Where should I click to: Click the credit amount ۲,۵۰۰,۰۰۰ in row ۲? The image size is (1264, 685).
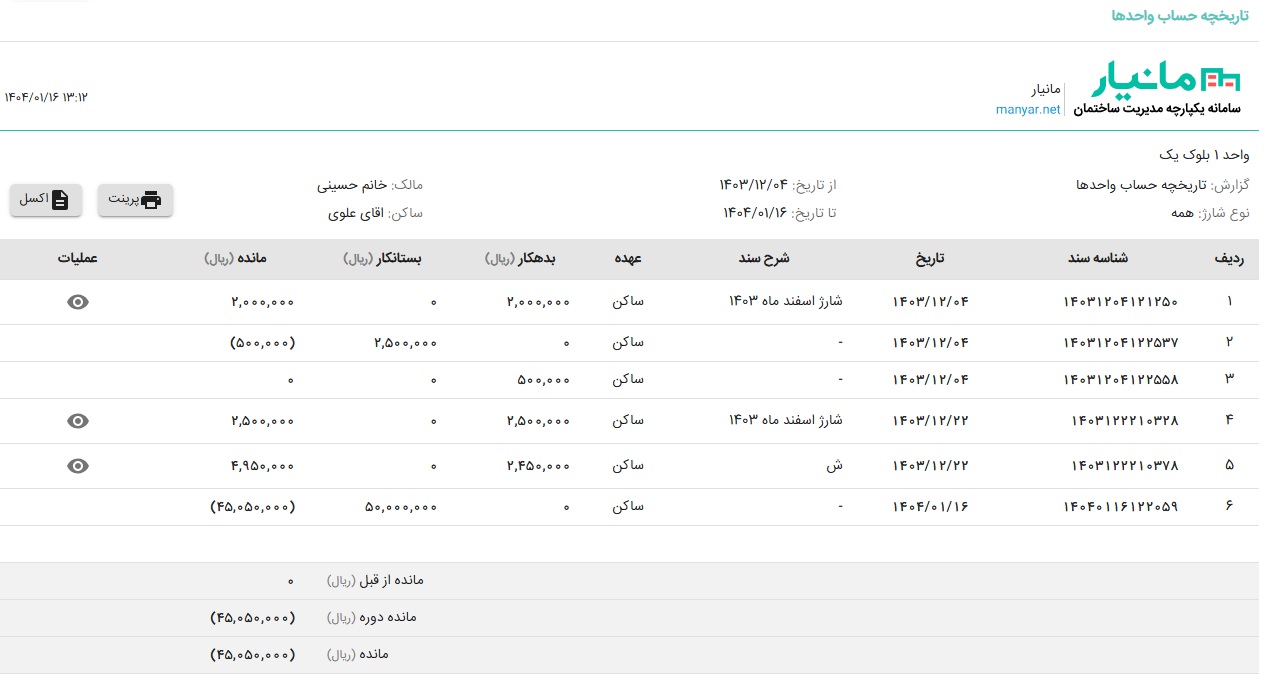pos(406,343)
